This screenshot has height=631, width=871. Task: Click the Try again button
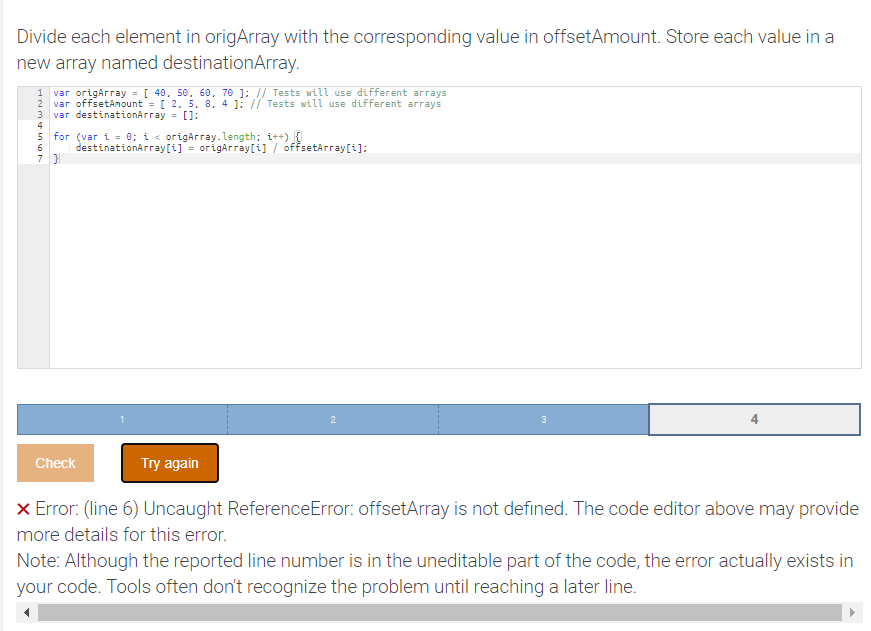[x=169, y=463]
